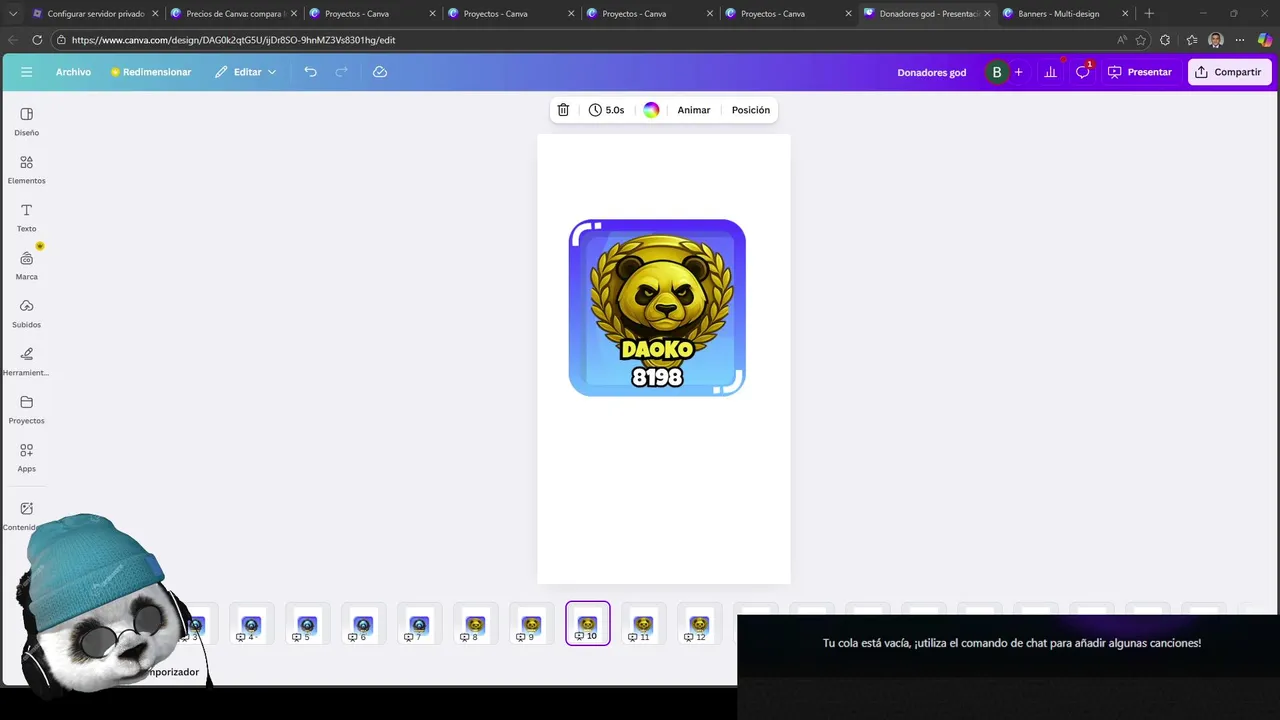
Task: Switch to Configurar servidor privado browser tab
Action: (x=95, y=14)
